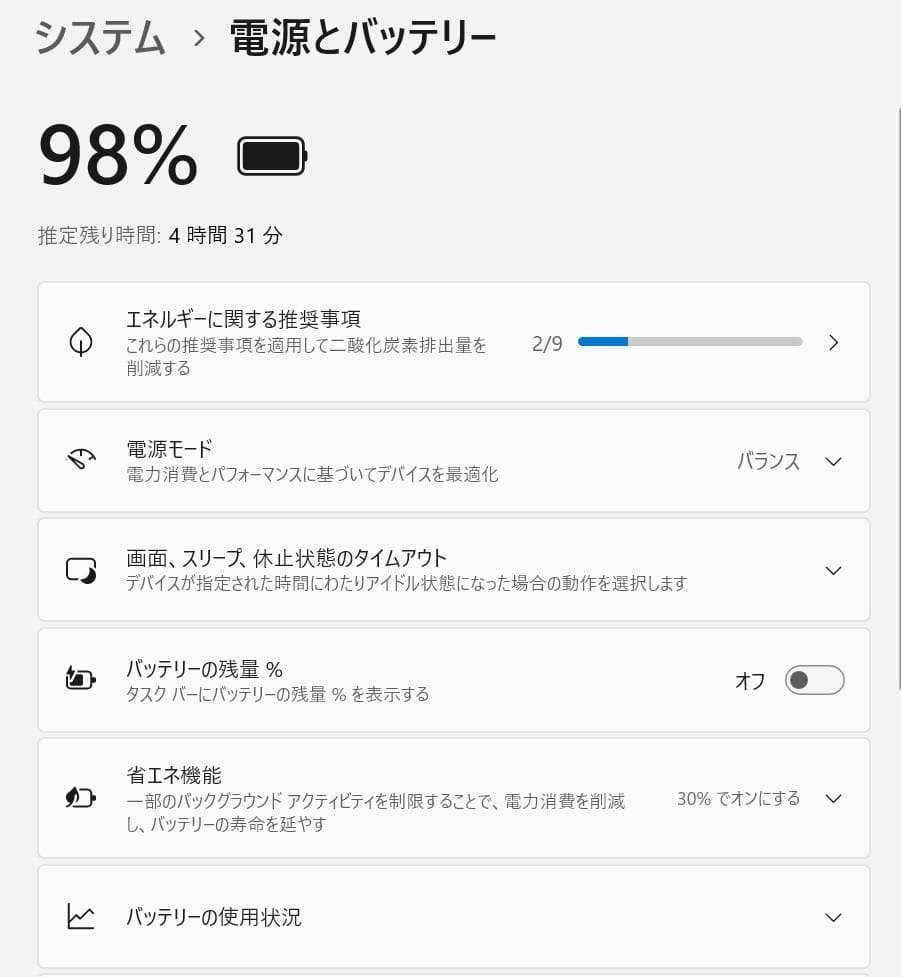
Task: Open energy recommendations via right arrow
Action: pyautogui.click(x=833, y=342)
